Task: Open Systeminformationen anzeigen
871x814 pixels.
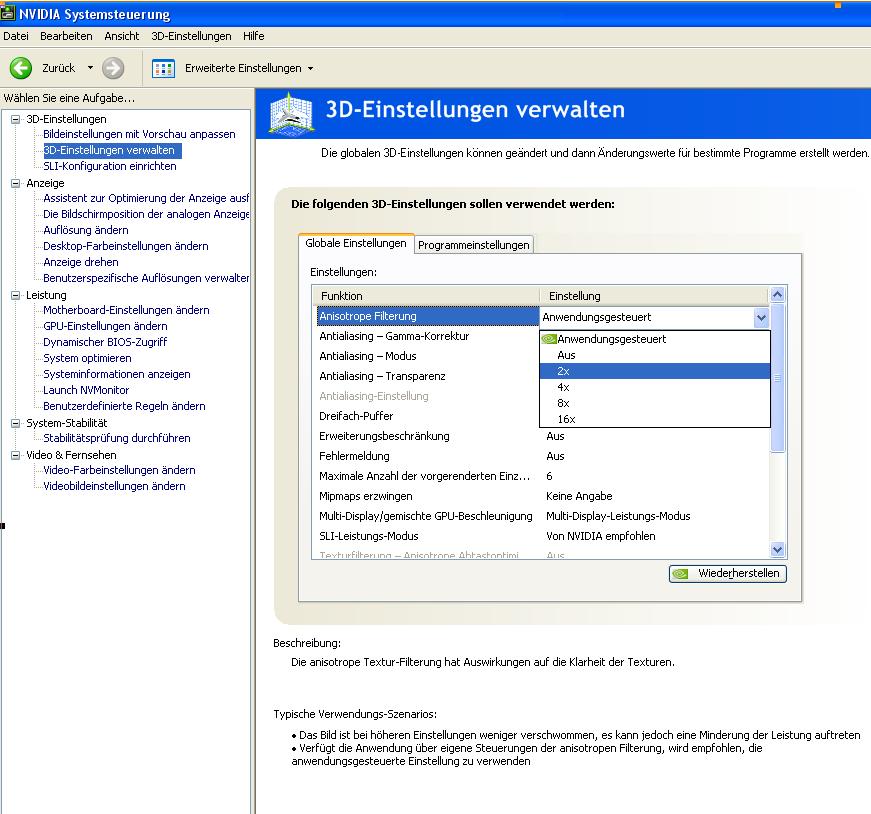Action: pos(117,374)
